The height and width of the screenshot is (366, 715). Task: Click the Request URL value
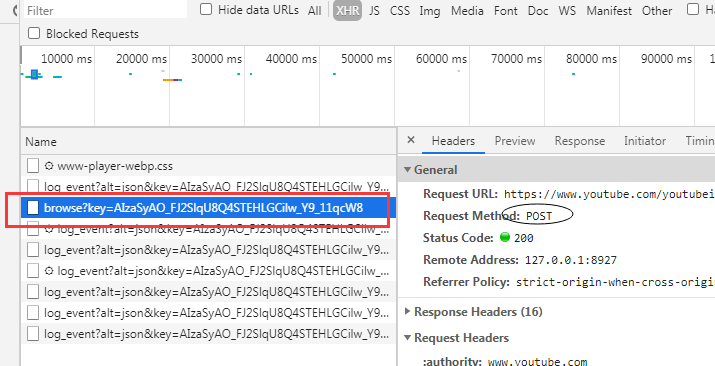[609, 195]
